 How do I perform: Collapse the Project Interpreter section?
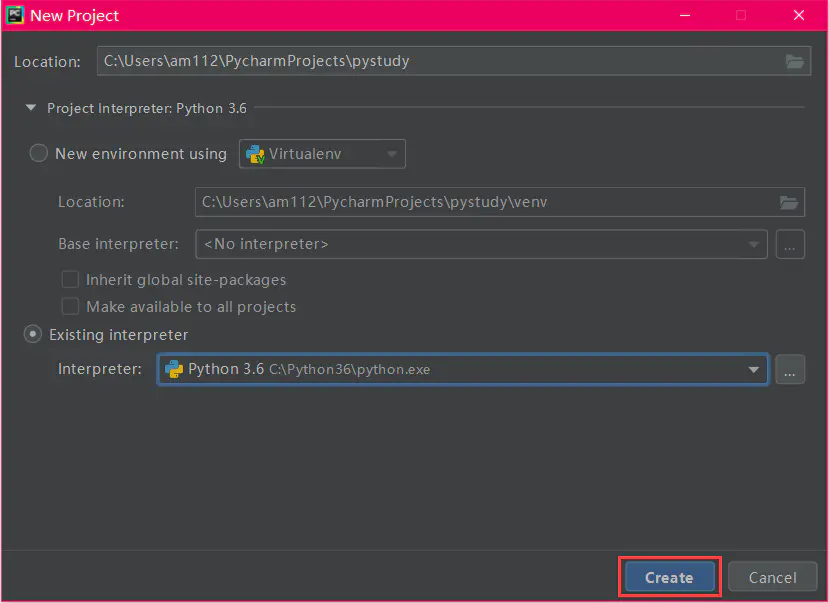pos(31,108)
